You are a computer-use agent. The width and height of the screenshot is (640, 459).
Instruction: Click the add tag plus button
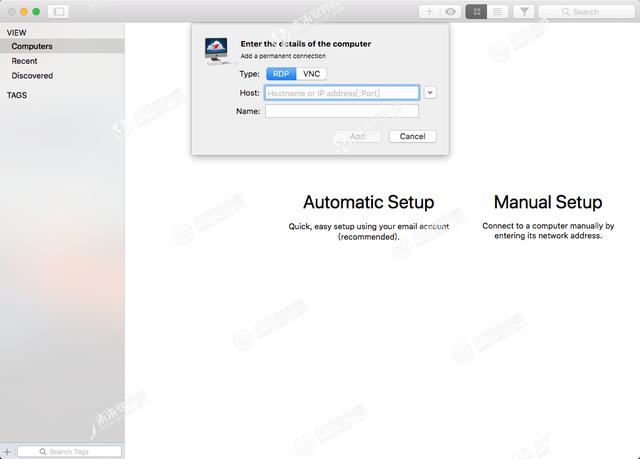click(x=8, y=451)
